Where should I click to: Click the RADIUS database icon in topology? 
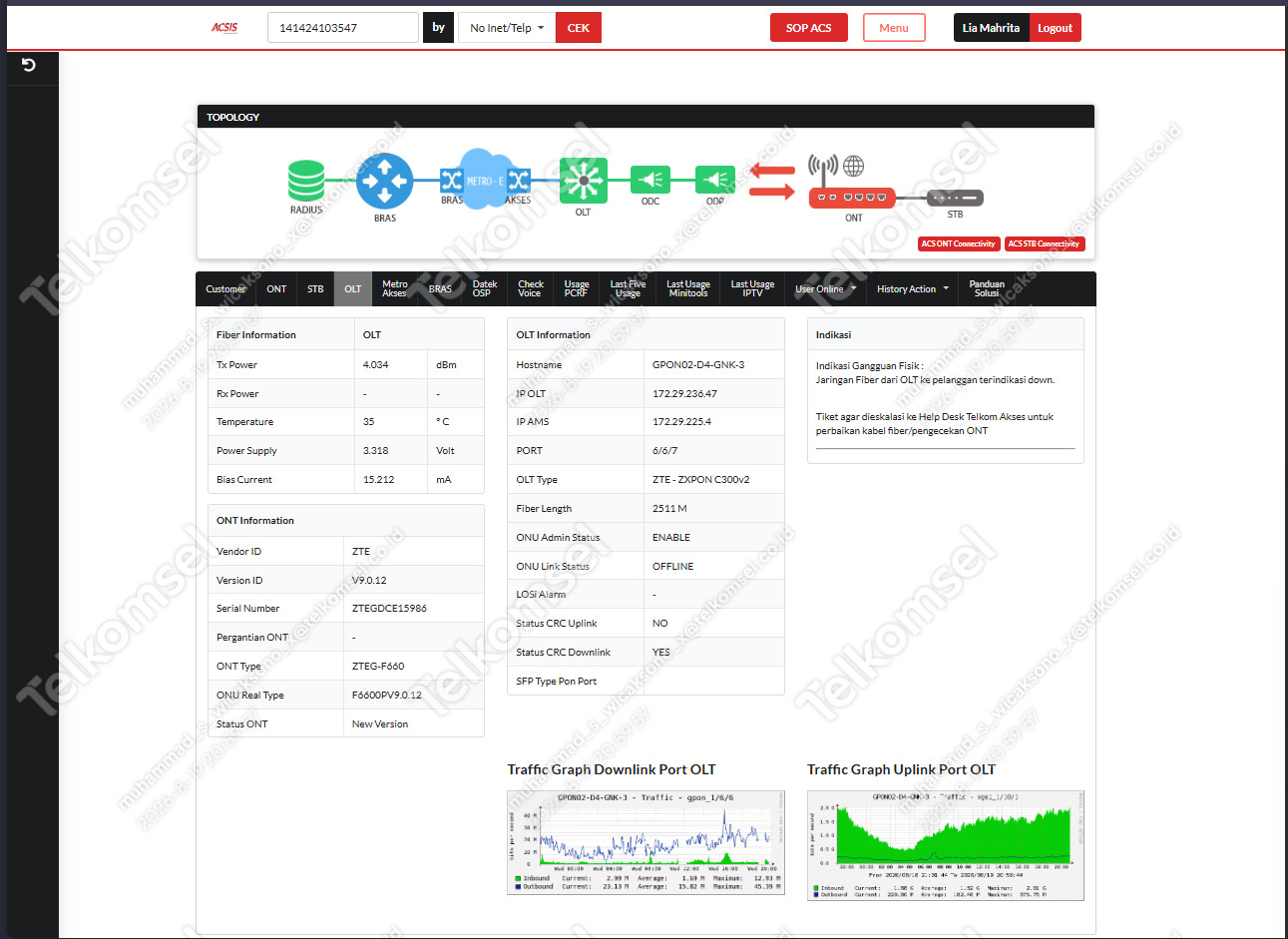pos(306,182)
